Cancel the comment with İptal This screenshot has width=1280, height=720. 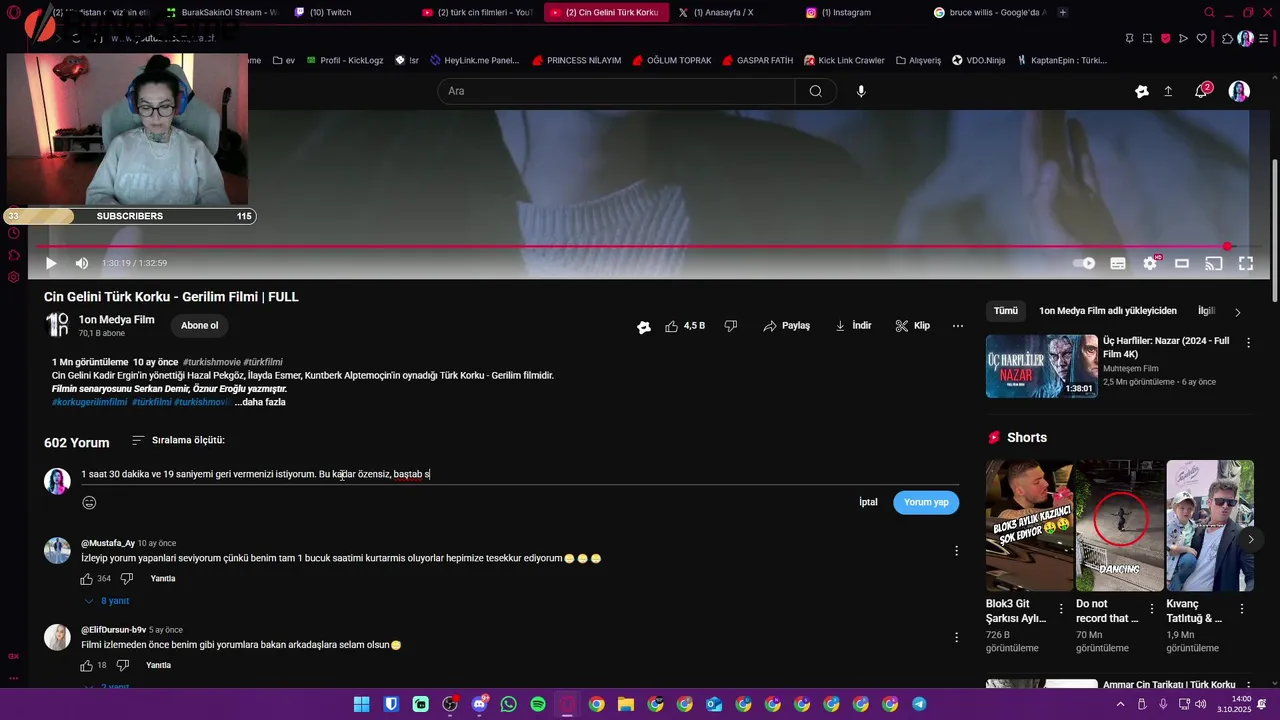tap(868, 502)
